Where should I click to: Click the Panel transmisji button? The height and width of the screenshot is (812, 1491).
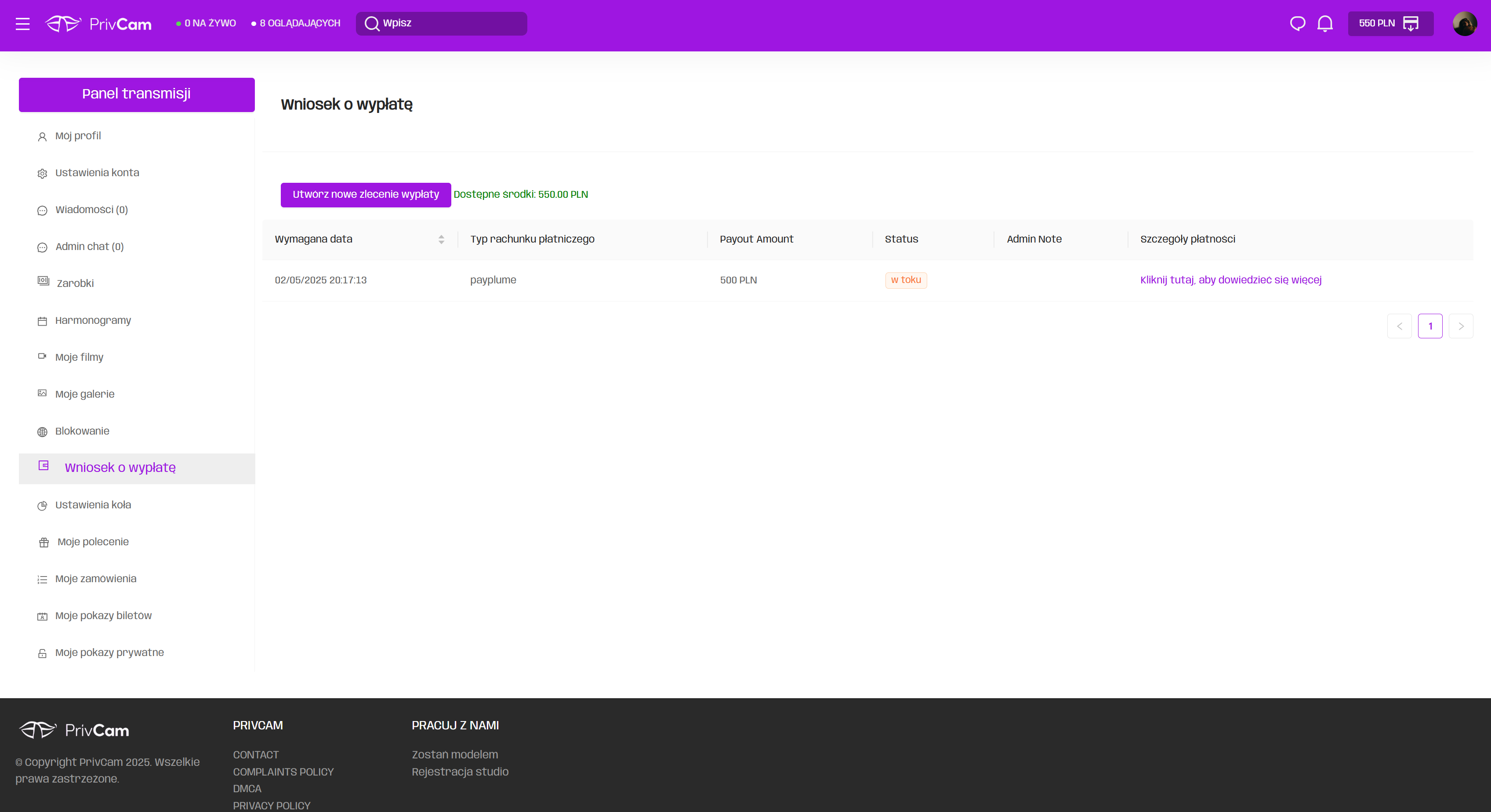pyautogui.click(x=136, y=94)
